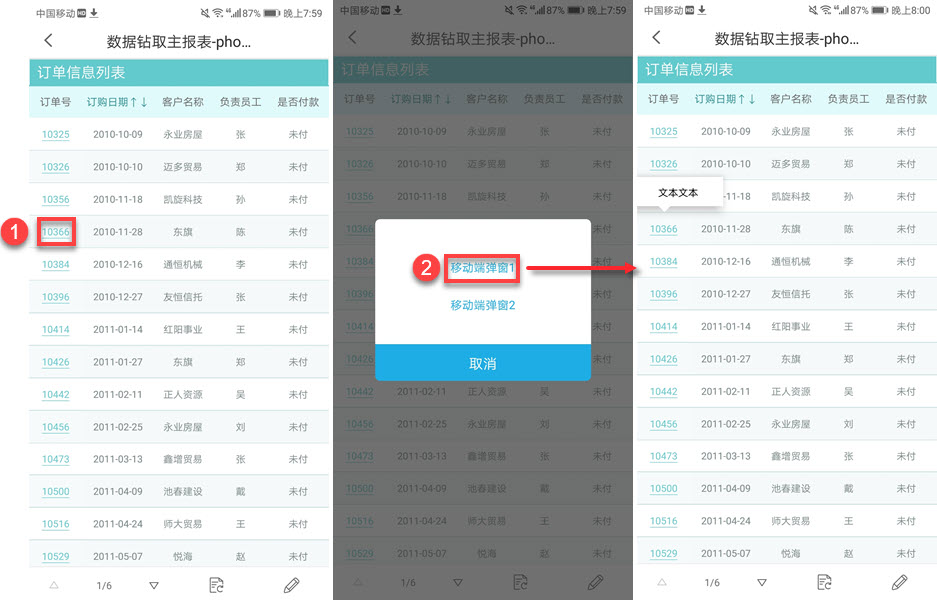Screen dimensions: 937x603
Task: Tap the back arrow in the left phone screen
Action: coord(48,41)
